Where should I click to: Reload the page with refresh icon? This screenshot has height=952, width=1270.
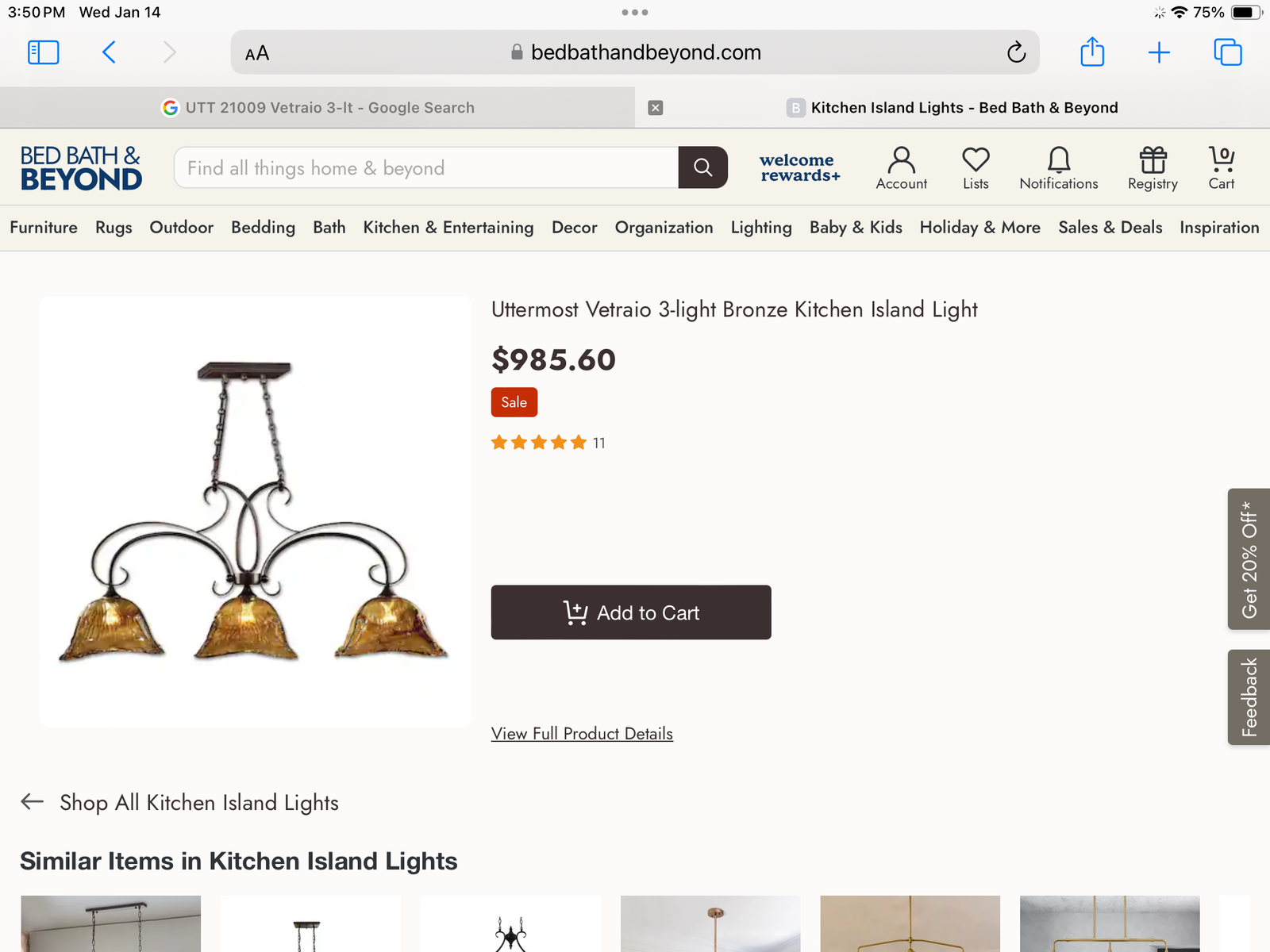click(x=1016, y=52)
